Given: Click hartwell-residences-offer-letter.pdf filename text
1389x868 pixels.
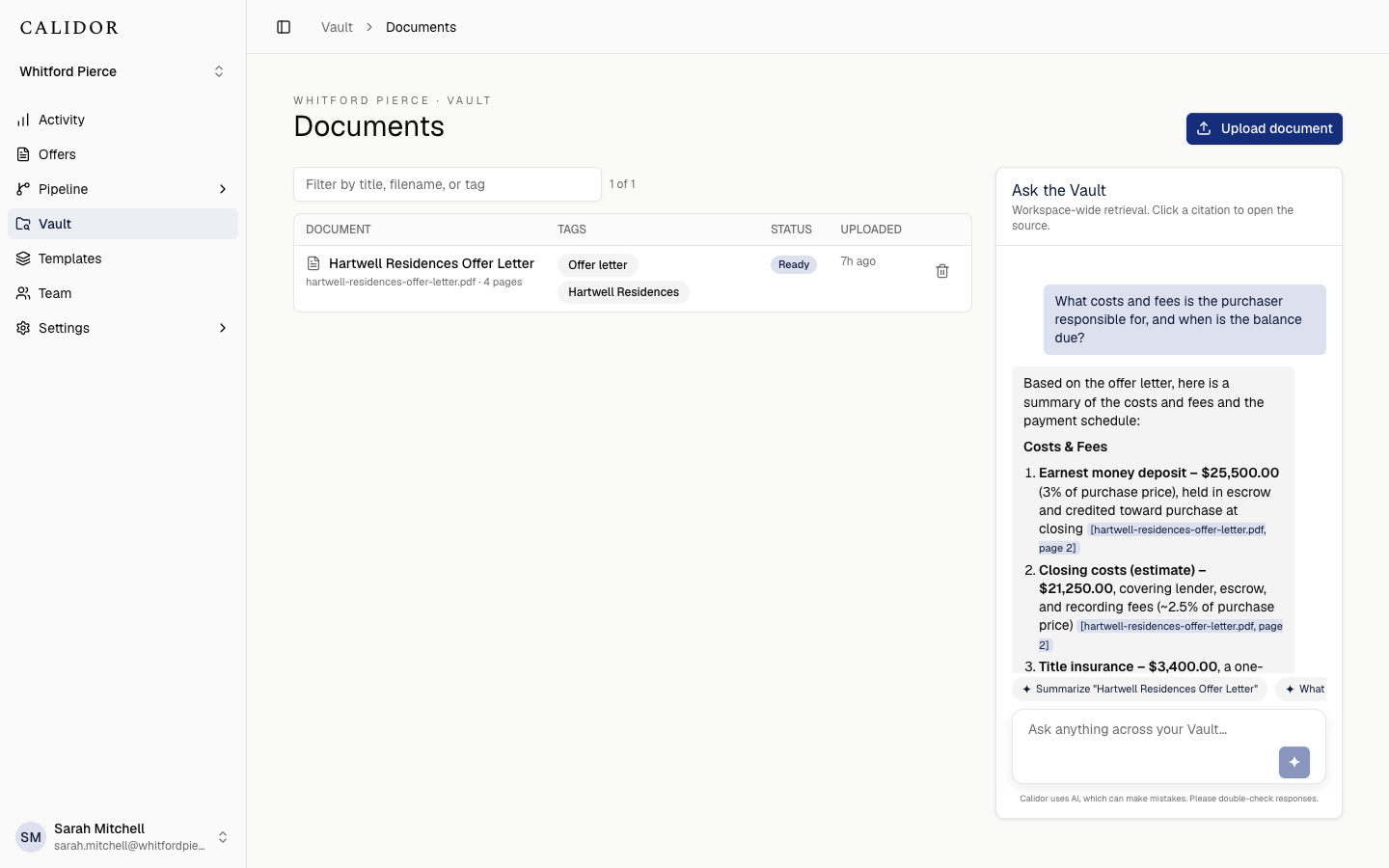Looking at the screenshot, I should tap(391, 283).
